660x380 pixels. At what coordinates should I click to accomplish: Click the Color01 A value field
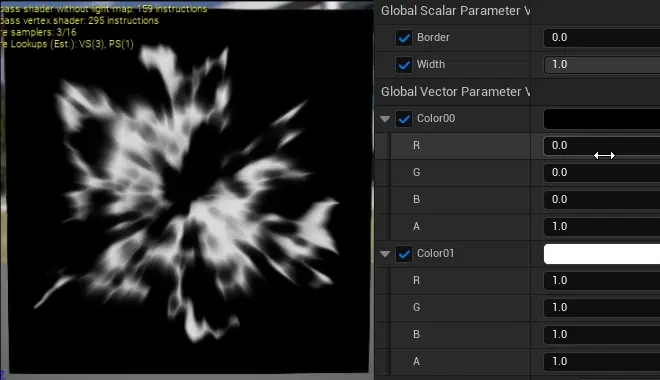(602, 361)
